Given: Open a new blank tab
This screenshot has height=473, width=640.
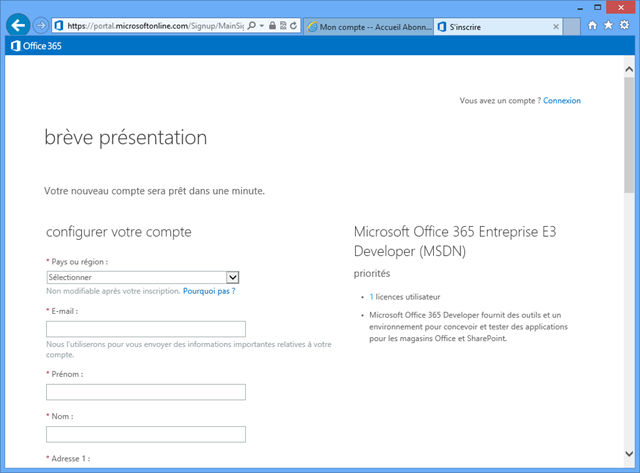Looking at the screenshot, I should (x=572, y=27).
